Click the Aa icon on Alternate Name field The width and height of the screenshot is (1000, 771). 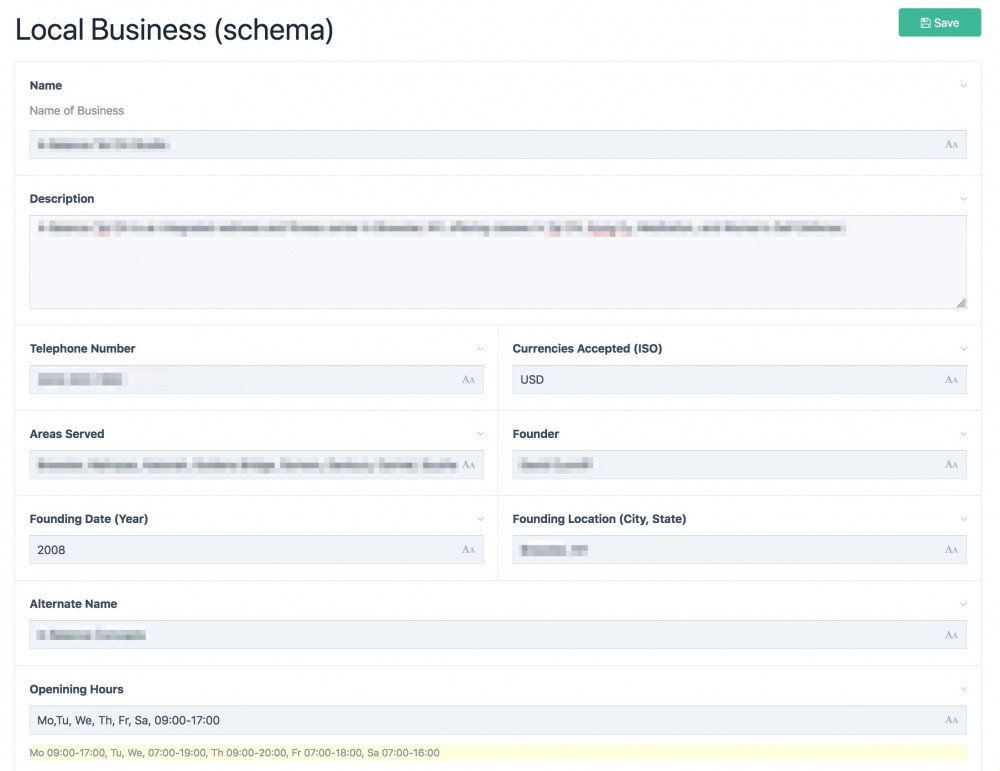(951, 634)
